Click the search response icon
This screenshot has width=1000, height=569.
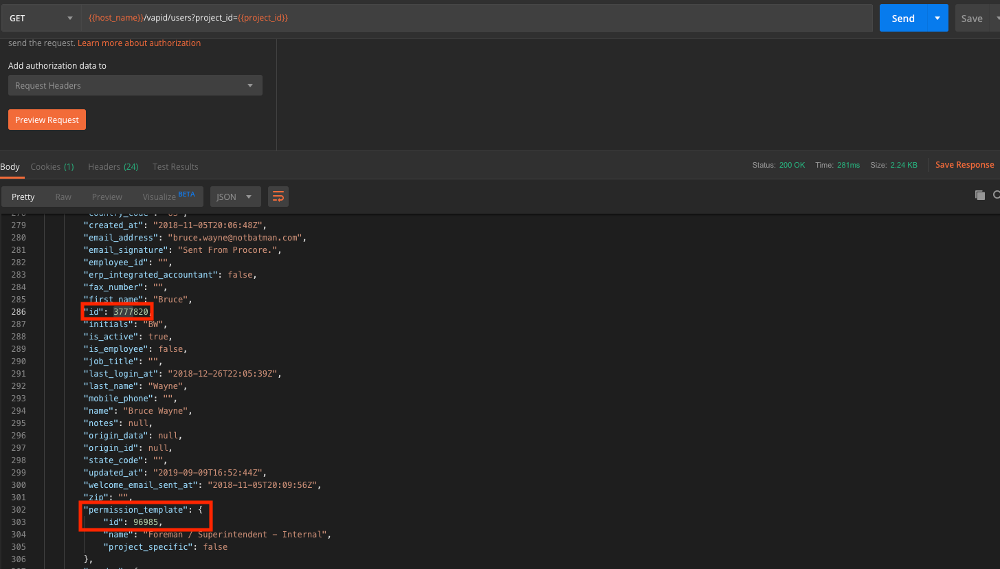(x=996, y=195)
